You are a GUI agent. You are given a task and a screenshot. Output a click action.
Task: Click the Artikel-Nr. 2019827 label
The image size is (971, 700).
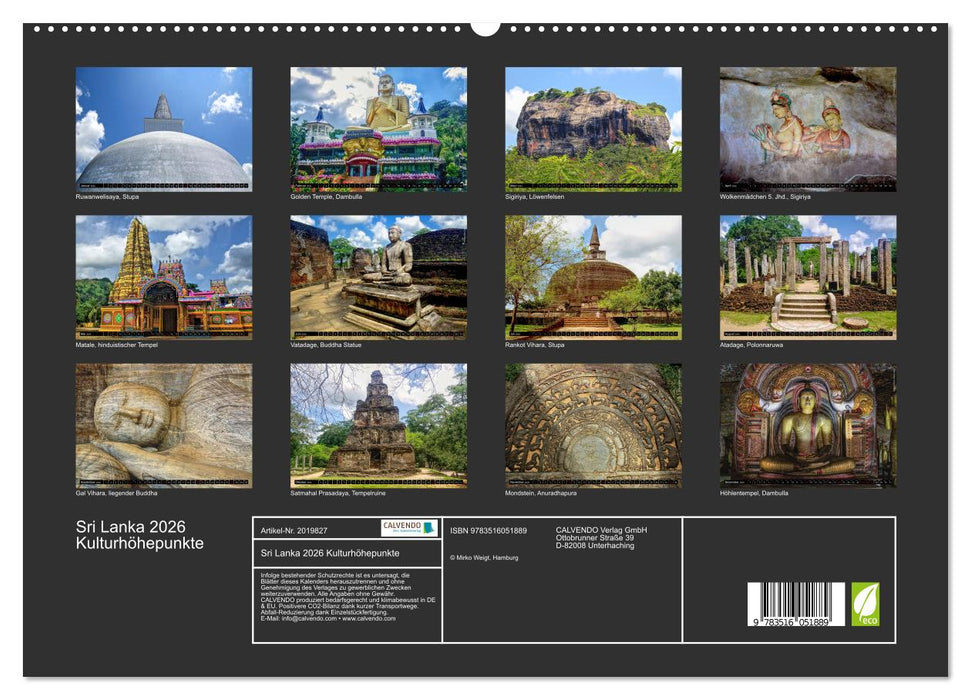click(294, 530)
